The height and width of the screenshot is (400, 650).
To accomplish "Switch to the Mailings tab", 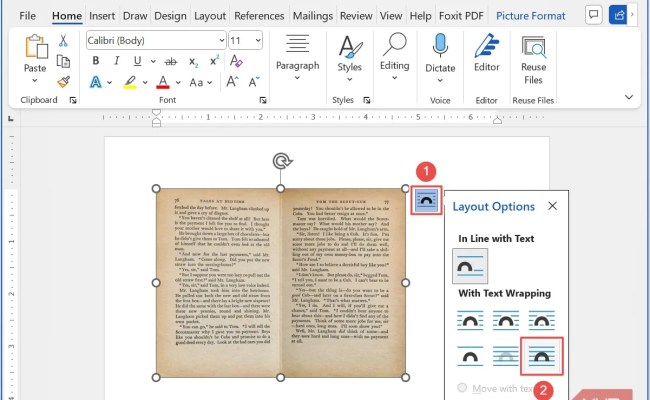I will coord(313,16).
